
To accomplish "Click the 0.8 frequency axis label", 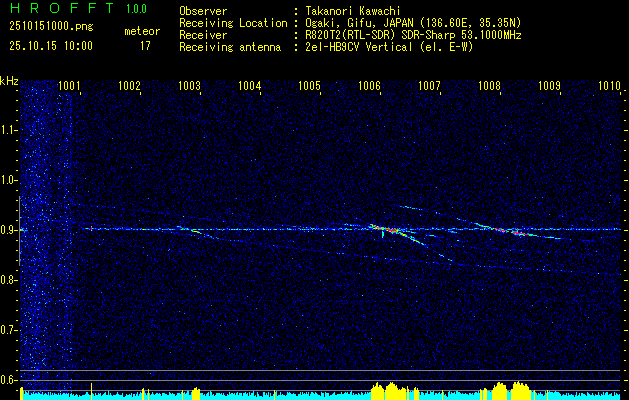I will coord(8,280).
